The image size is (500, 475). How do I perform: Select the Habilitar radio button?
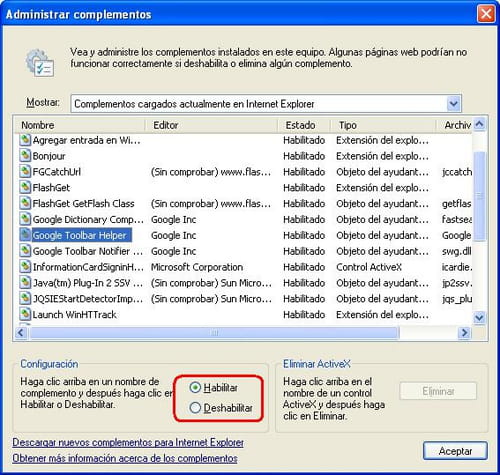click(x=195, y=387)
